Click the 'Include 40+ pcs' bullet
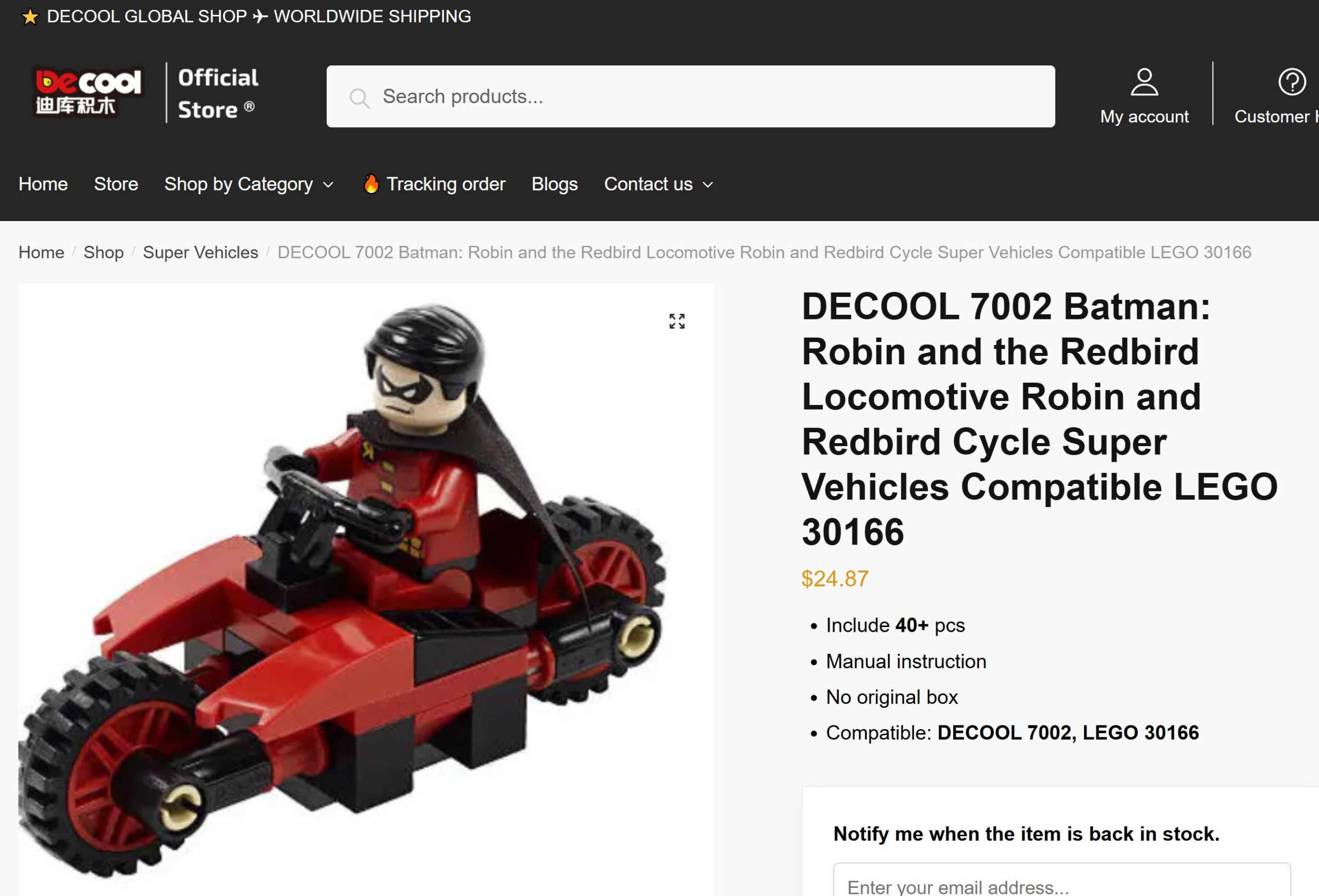1319x896 pixels. pyautogui.click(x=895, y=625)
